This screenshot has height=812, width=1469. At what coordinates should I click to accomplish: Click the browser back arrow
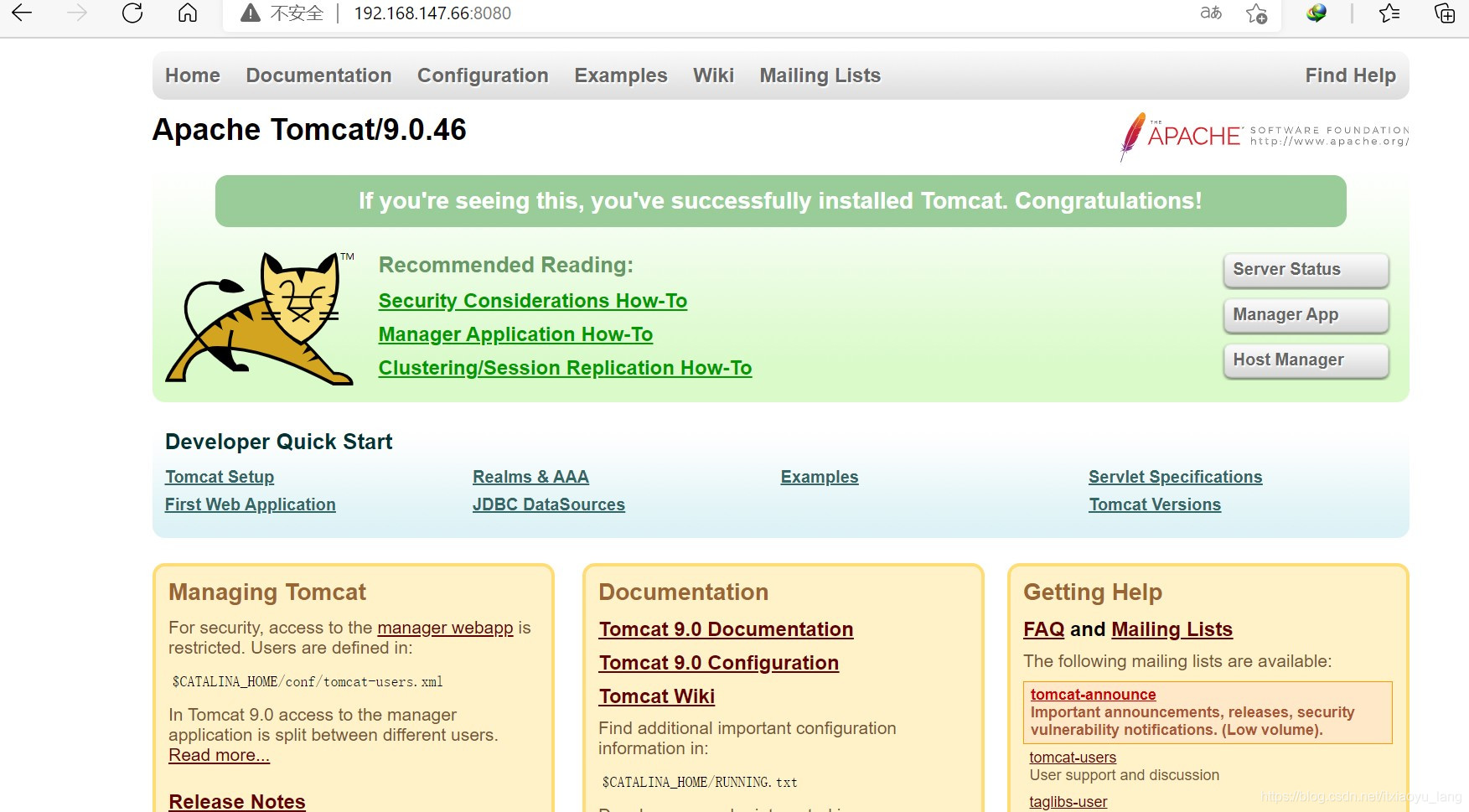click(22, 13)
